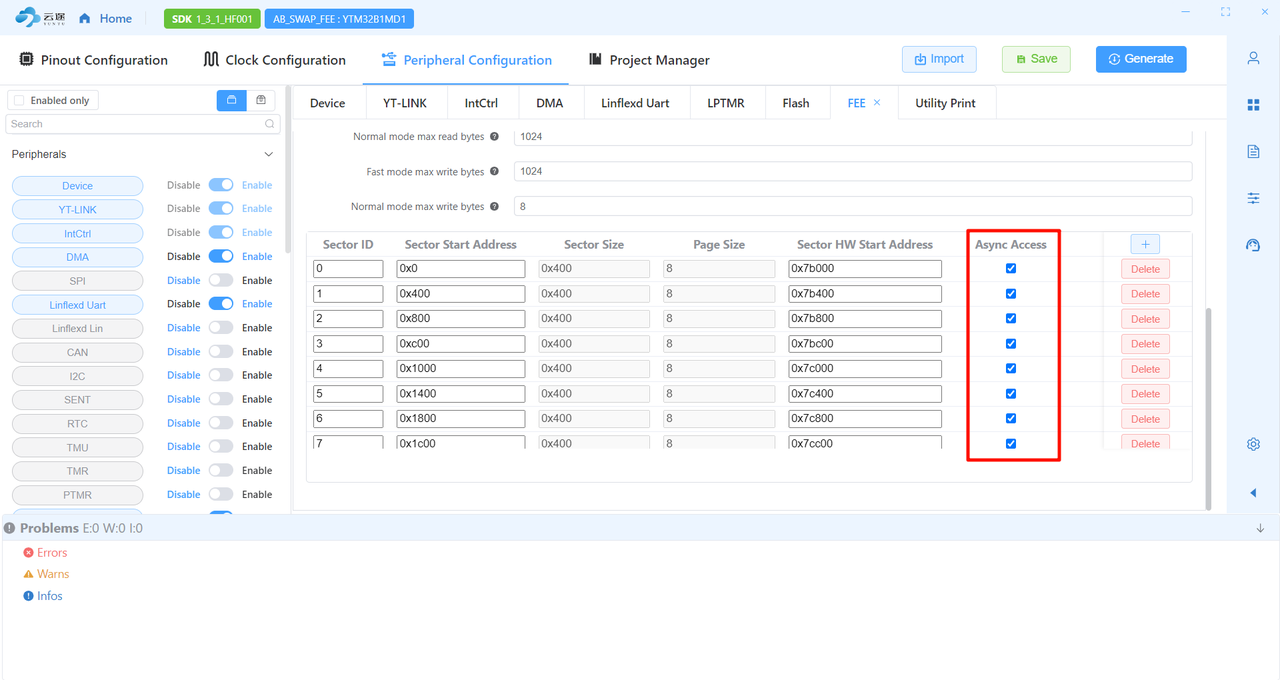Click Disable label for TMU
This screenshot has width=1280, height=680.
click(184, 447)
